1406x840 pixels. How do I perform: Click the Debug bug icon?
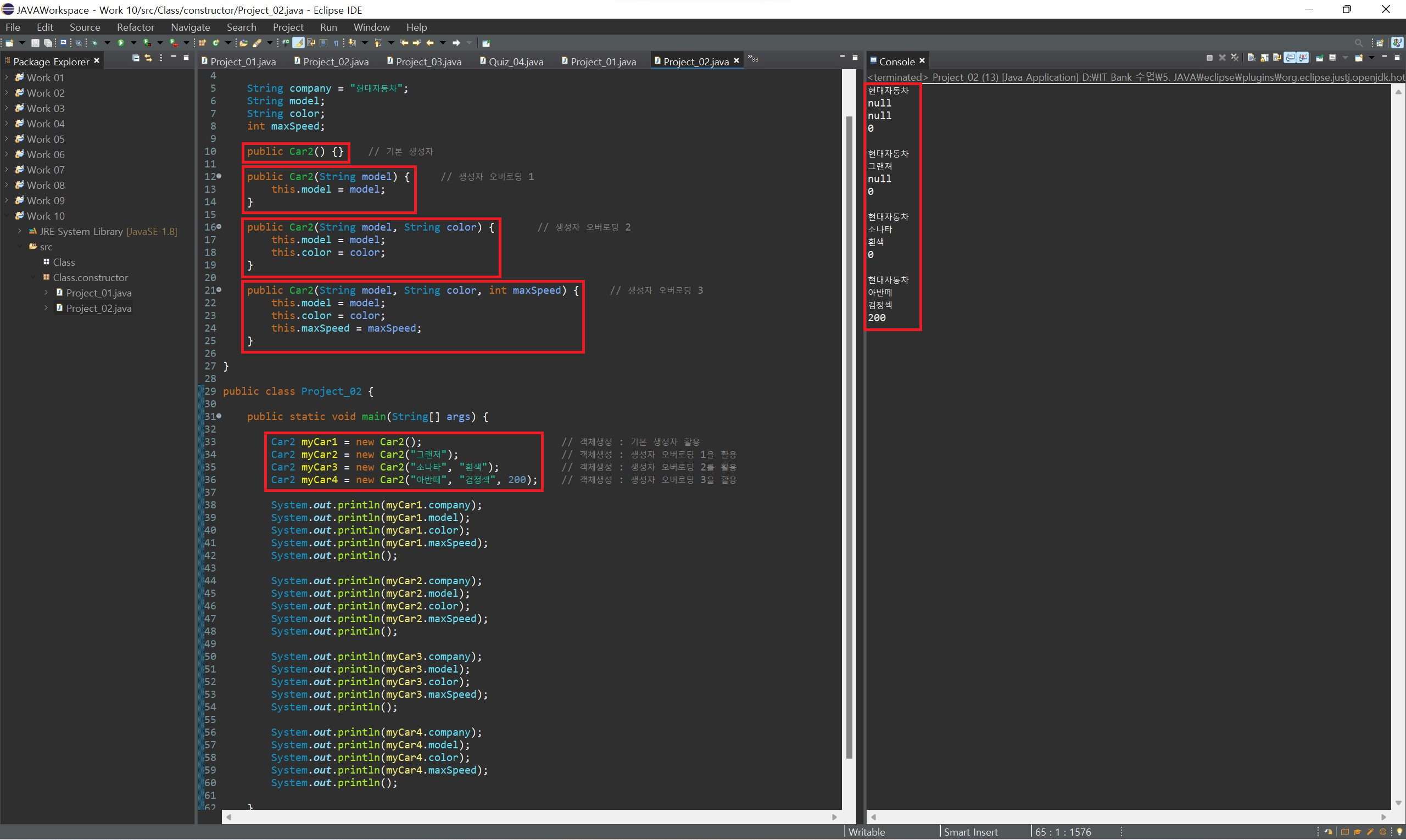point(94,43)
